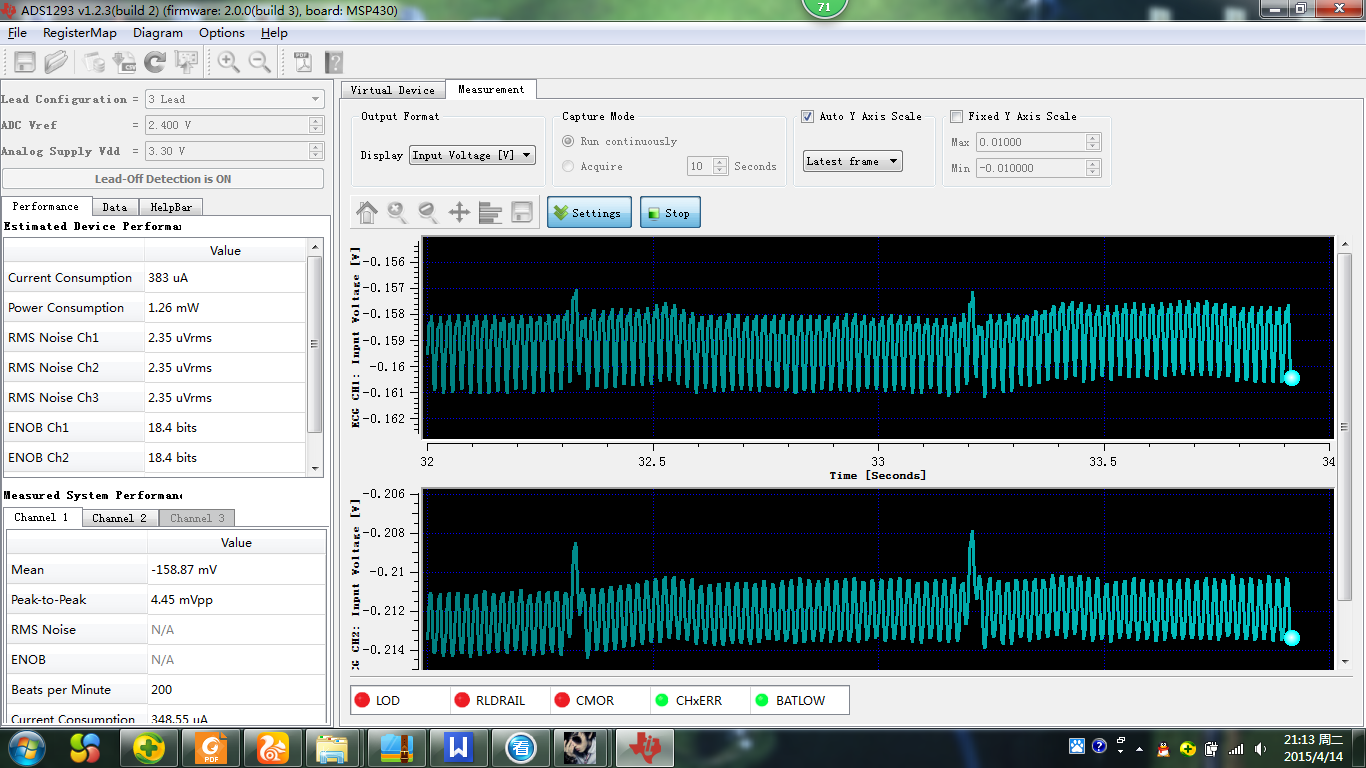This screenshot has width=1366, height=768.
Task: Click the Zoom In magnifier in main toolbar
Action: 228,62
